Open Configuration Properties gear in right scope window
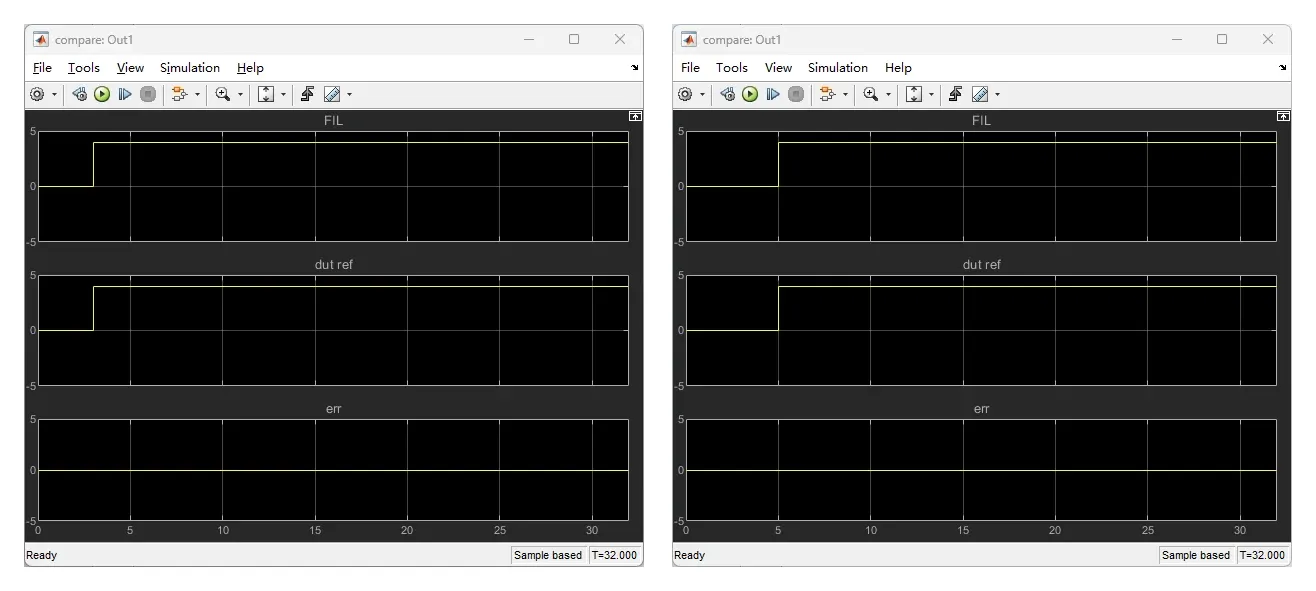1316x591 pixels. [686, 94]
